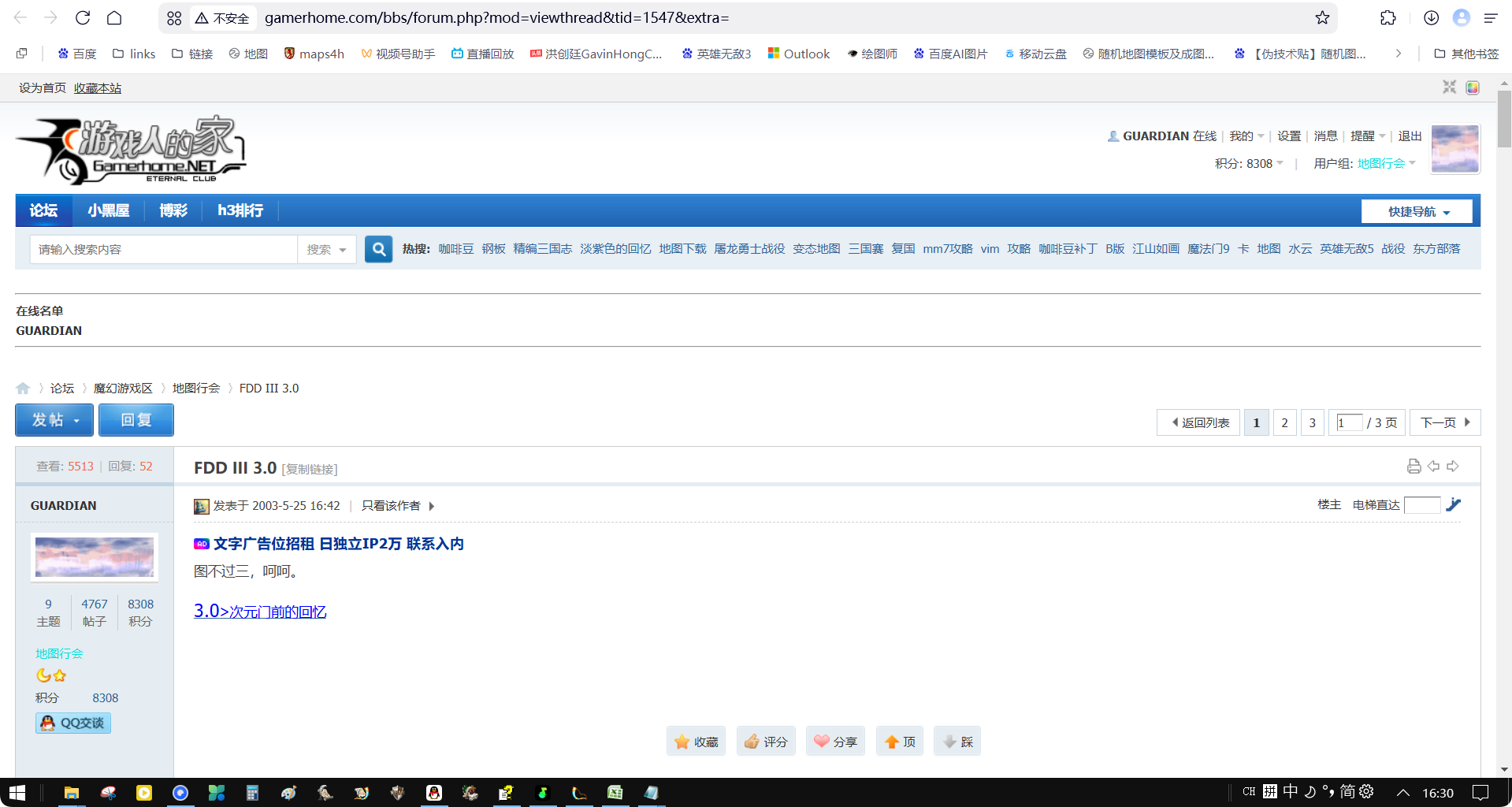This screenshot has width=1512, height=807.
Task: Jump using the elevator 电梯直达 escalator icon
Action: (x=1454, y=505)
